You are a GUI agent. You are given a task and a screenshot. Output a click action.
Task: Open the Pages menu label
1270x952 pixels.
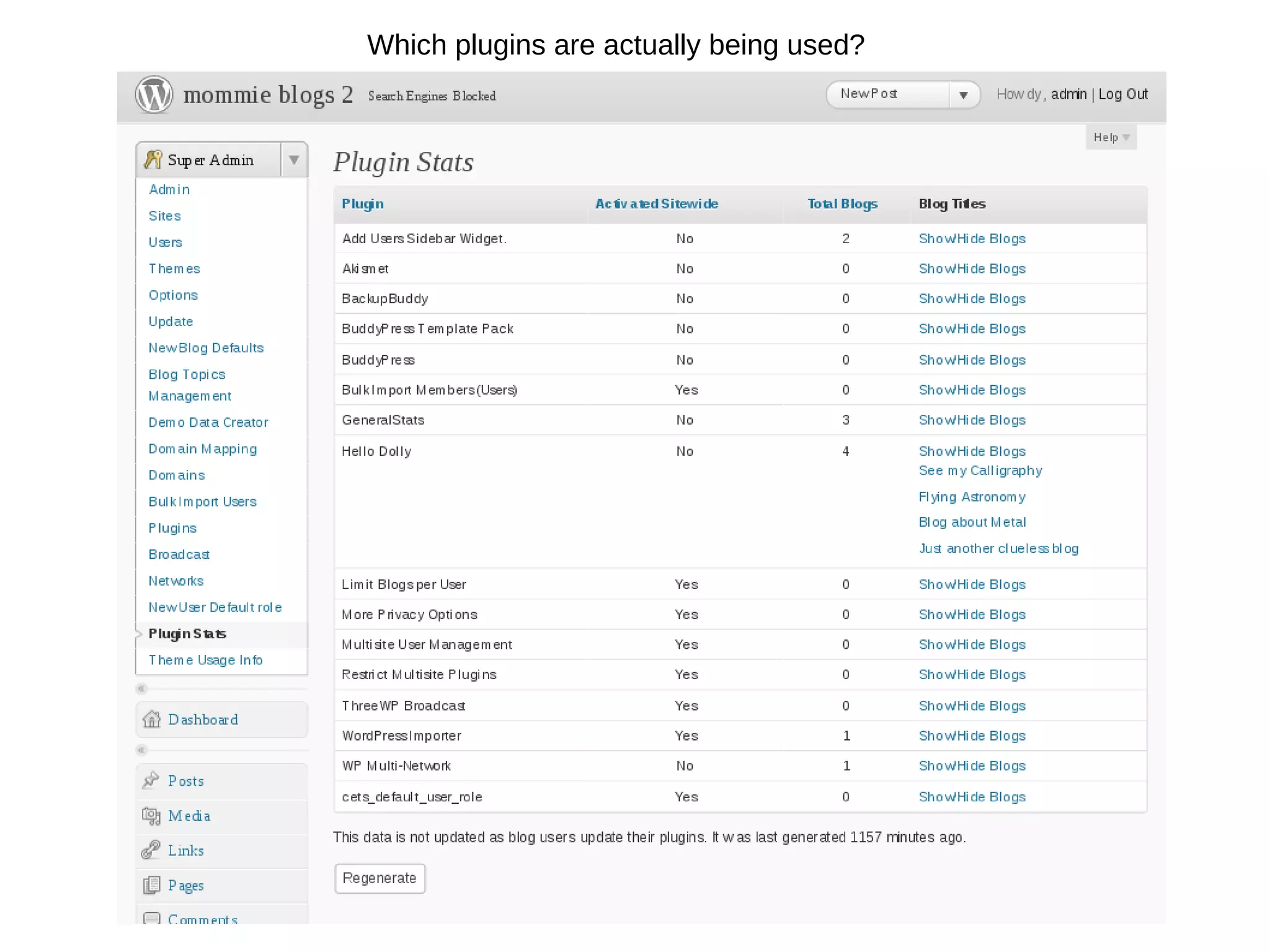[186, 886]
